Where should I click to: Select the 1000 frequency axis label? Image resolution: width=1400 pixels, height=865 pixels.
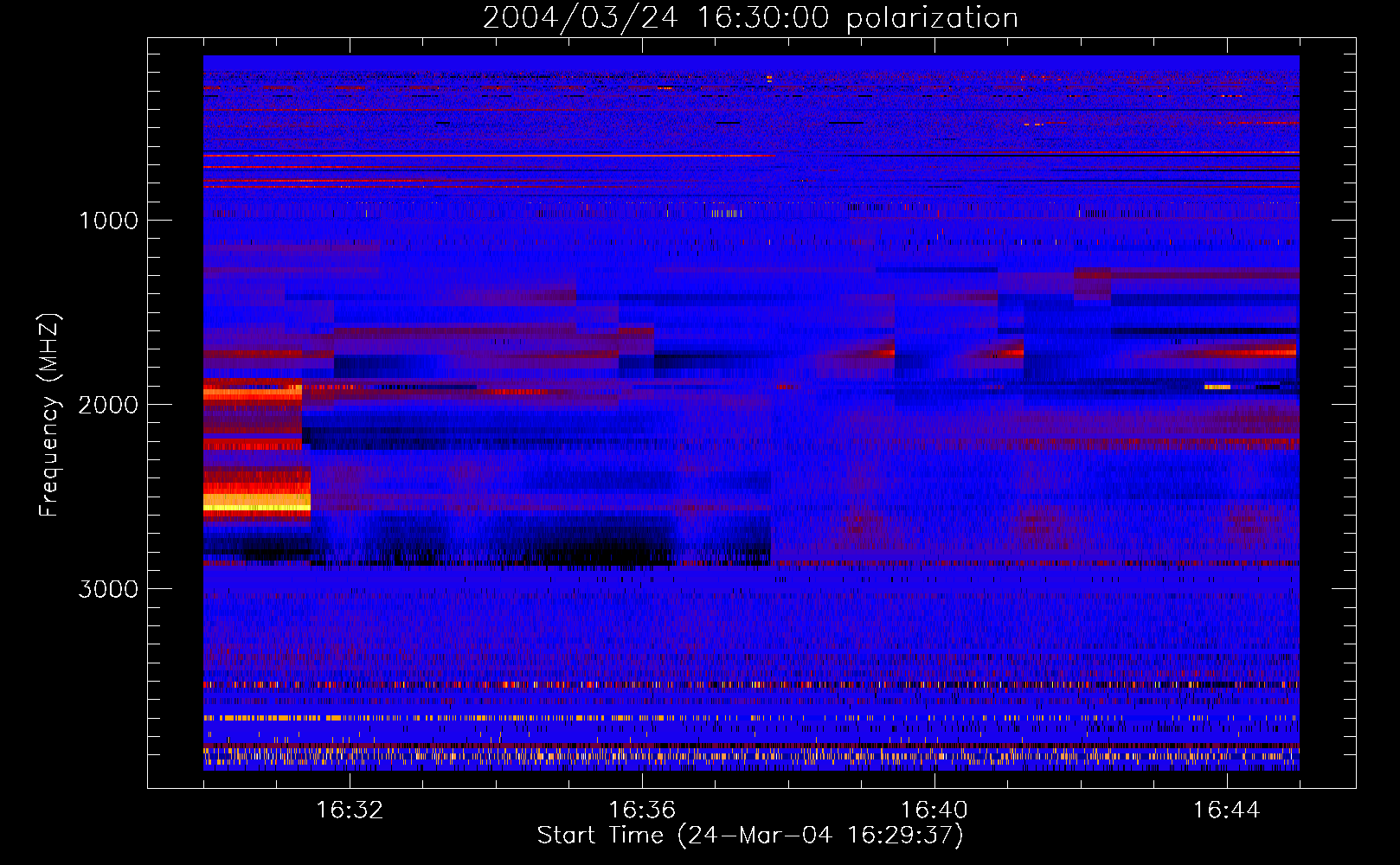point(108,221)
